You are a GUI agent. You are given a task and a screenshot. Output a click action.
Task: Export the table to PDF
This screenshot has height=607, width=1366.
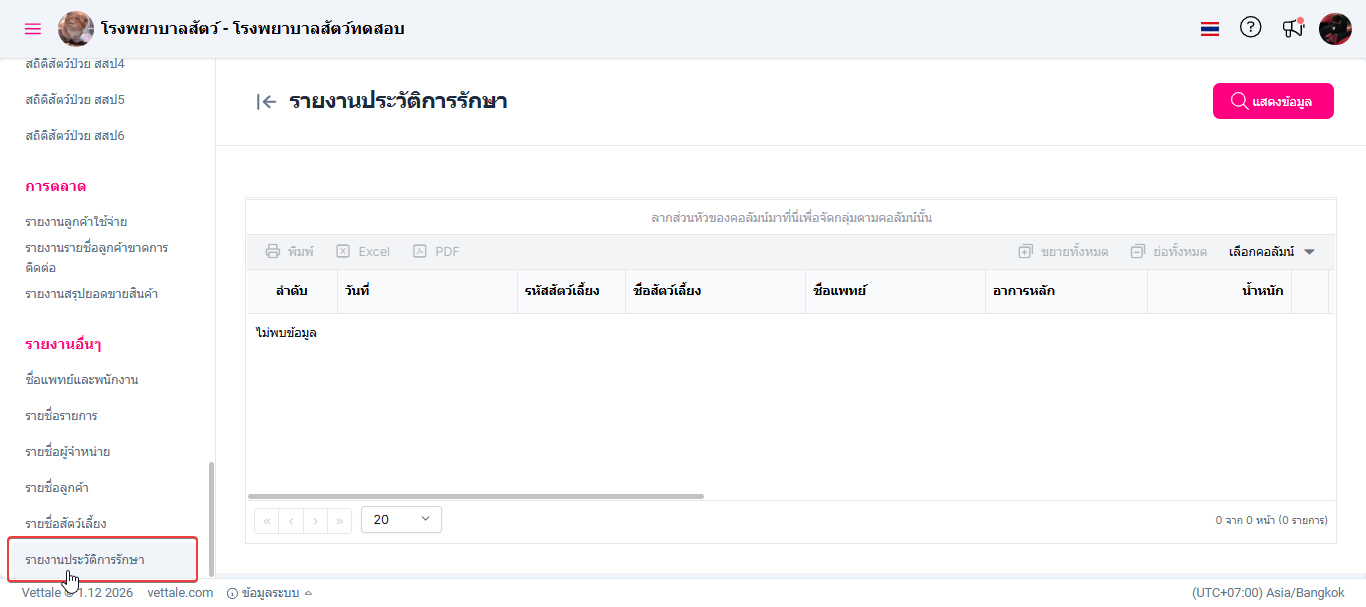click(436, 252)
